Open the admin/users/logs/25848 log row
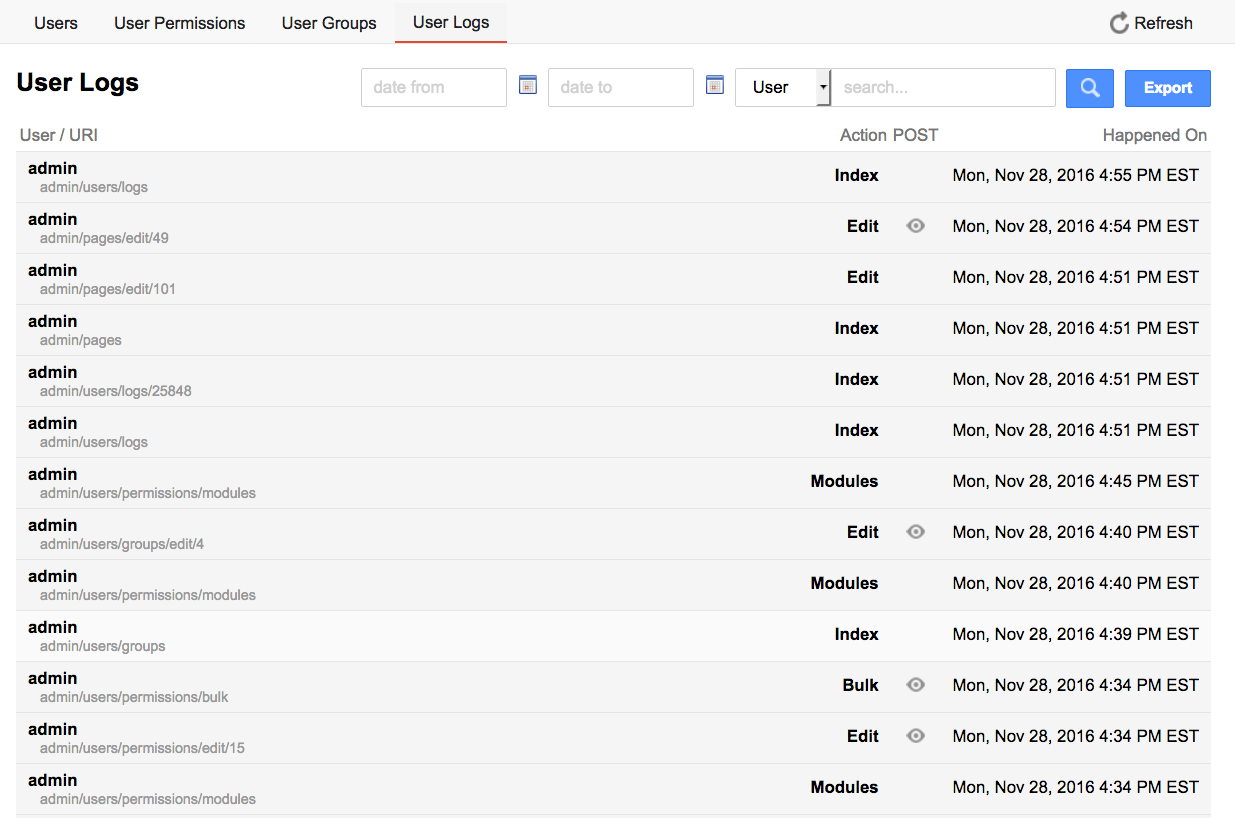This screenshot has width=1235, height=818. (115, 391)
